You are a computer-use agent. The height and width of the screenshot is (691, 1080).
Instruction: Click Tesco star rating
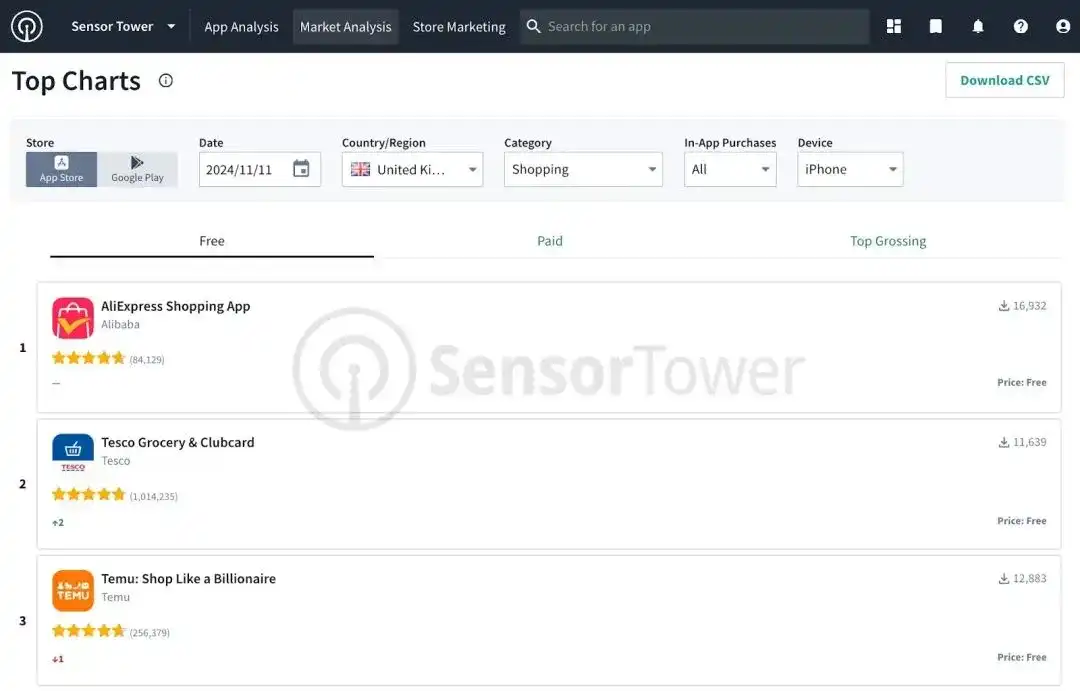[x=88, y=495]
